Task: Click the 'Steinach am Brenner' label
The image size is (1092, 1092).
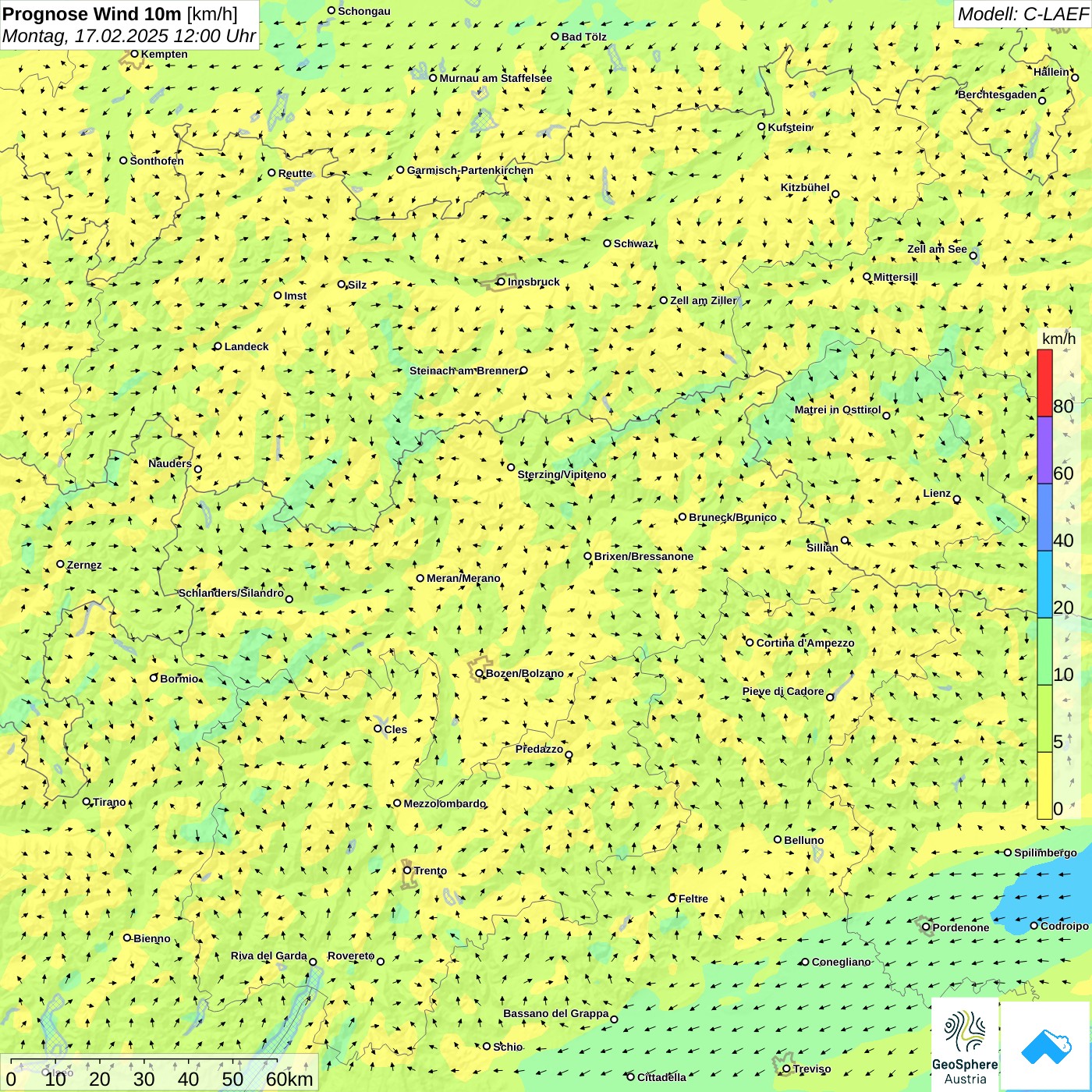Action: click(464, 370)
